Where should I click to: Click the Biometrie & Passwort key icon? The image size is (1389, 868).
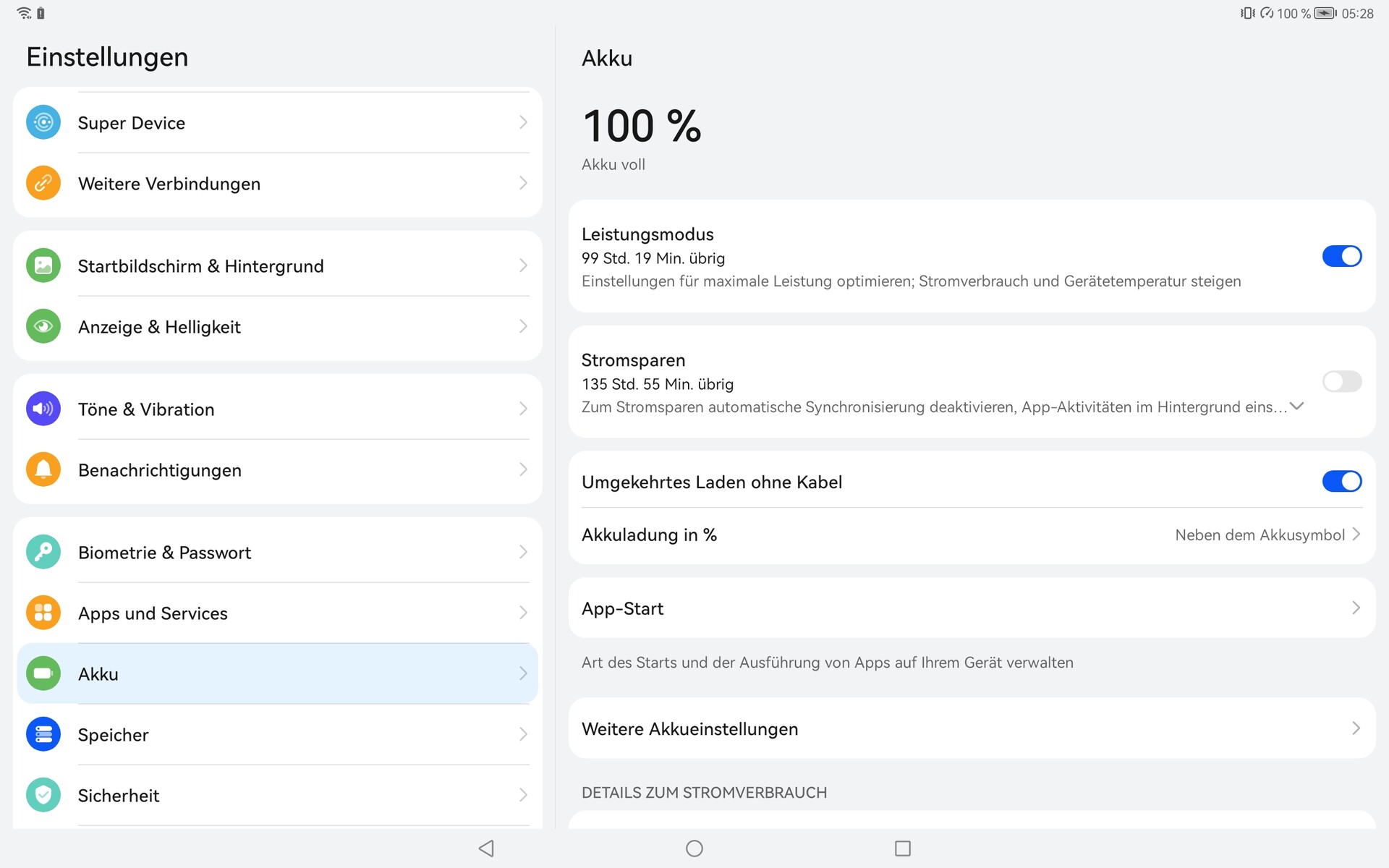43,552
